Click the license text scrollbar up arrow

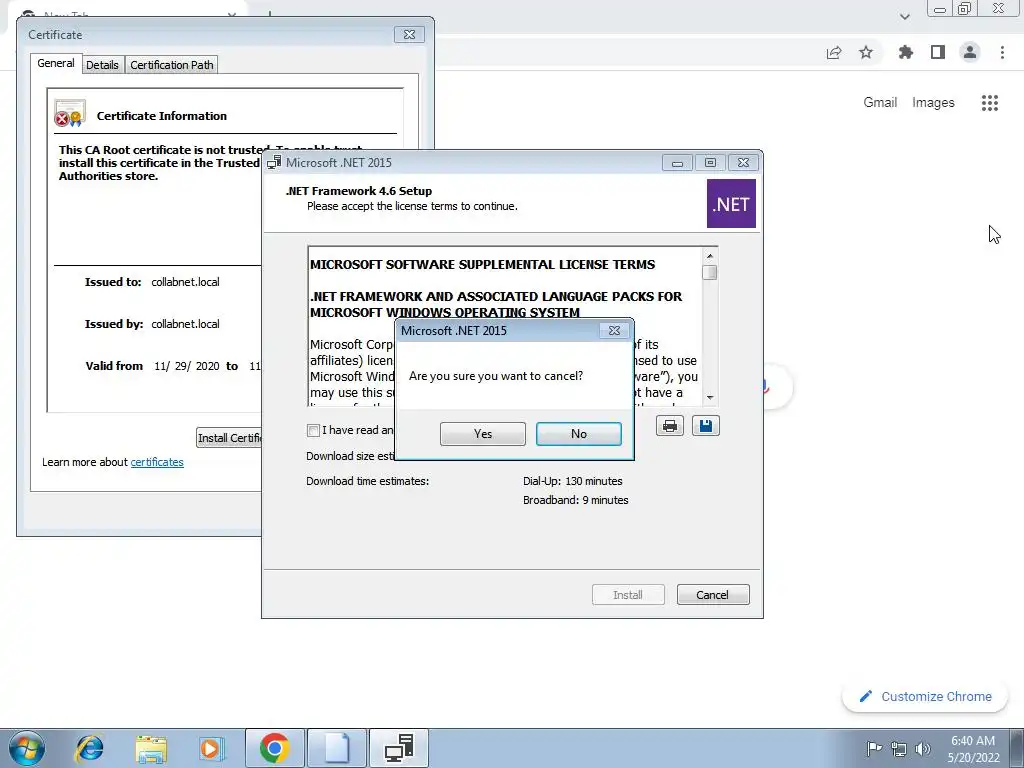coord(710,255)
